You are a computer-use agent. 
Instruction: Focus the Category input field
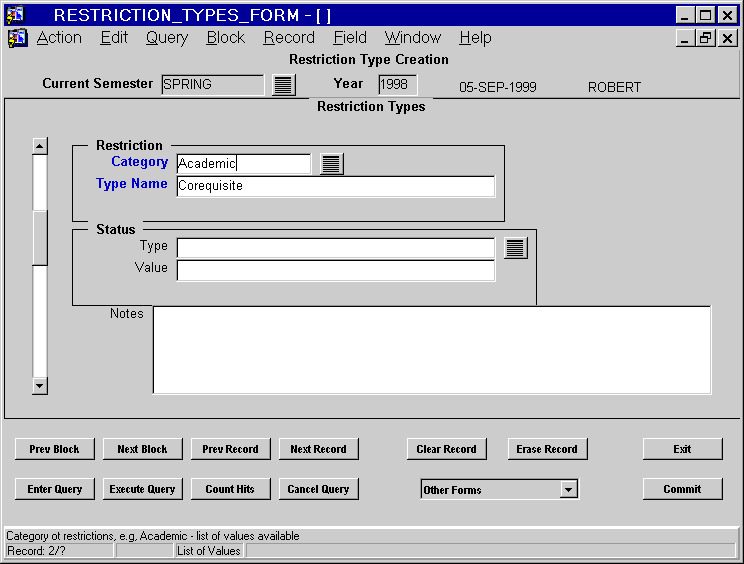click(x=244, y=164)
